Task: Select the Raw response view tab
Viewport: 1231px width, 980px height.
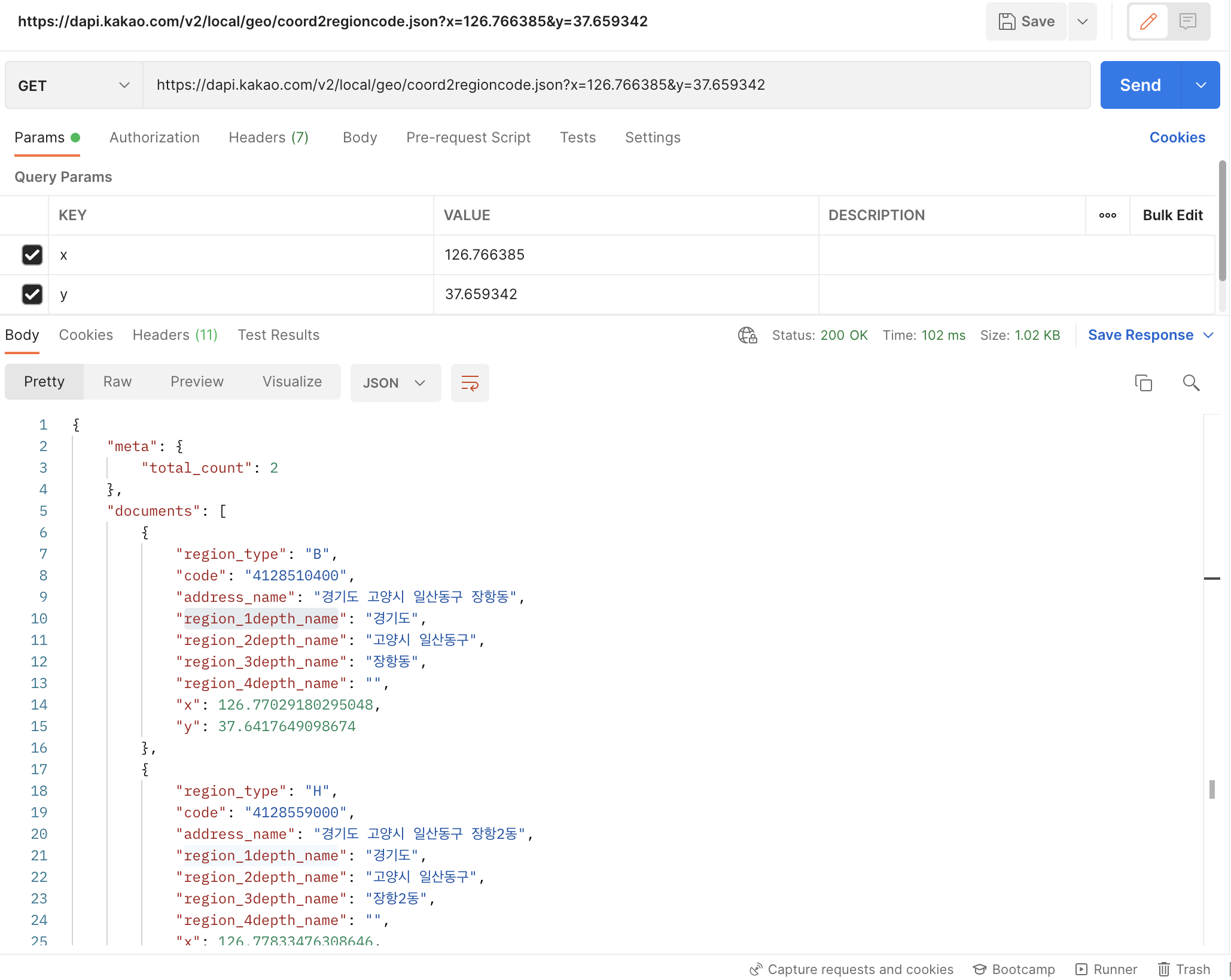Action: pyautogui.click(x=117, y=382)
